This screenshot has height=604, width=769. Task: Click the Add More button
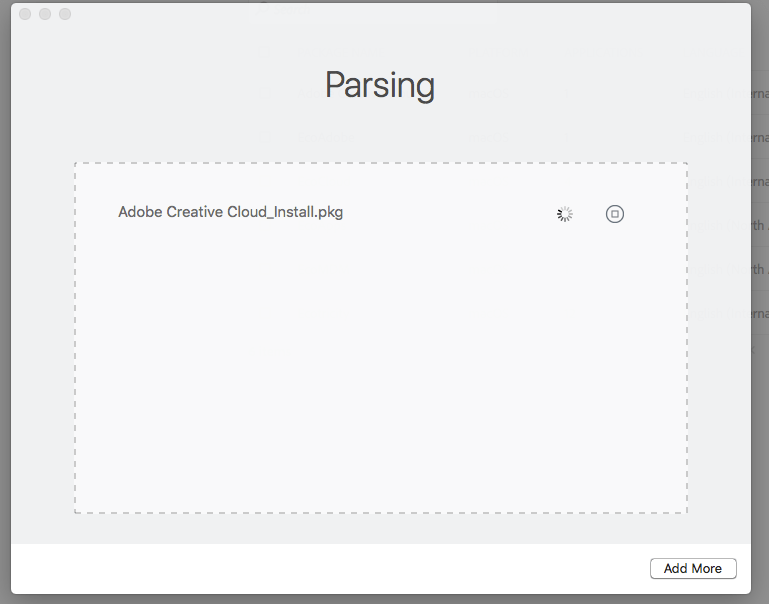pos(693,568)
